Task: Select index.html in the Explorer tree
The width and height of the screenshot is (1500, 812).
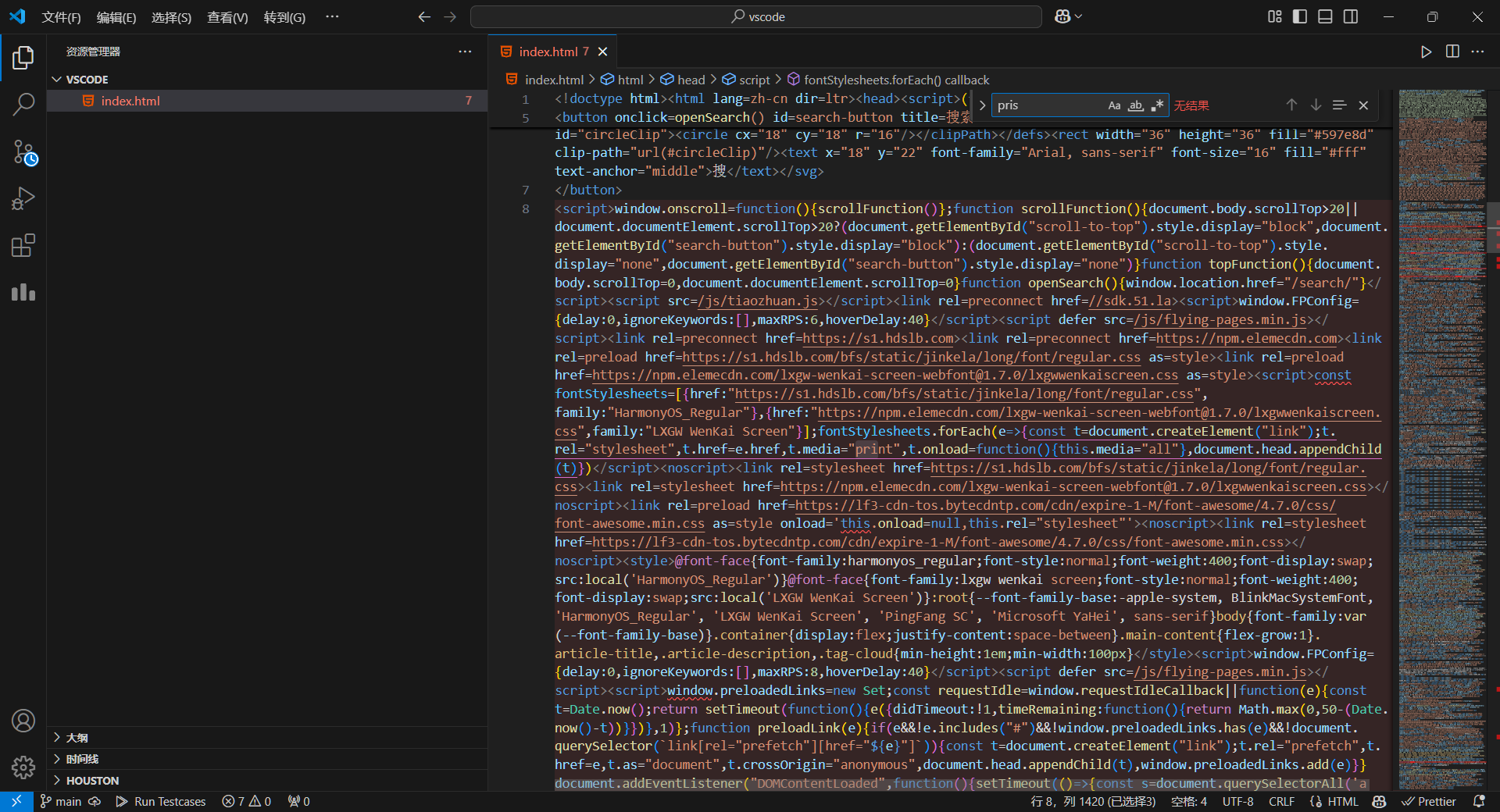Action: (x=267, y=101)
